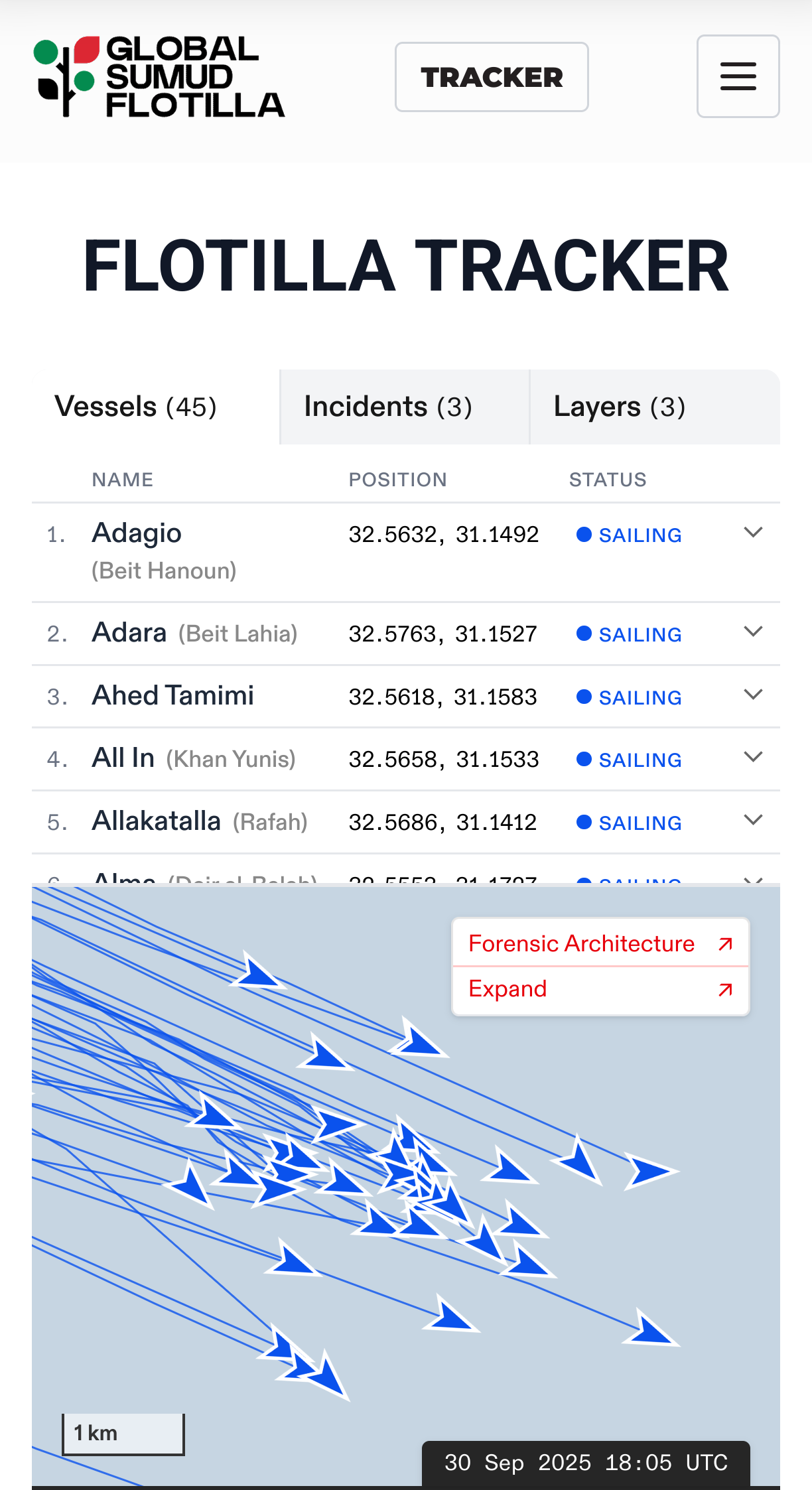Image resolution: width=812 pixels, height=1490 pixels.
Task: Click the blue sailing dot for Adagio
Action: (x=584, y=535)
